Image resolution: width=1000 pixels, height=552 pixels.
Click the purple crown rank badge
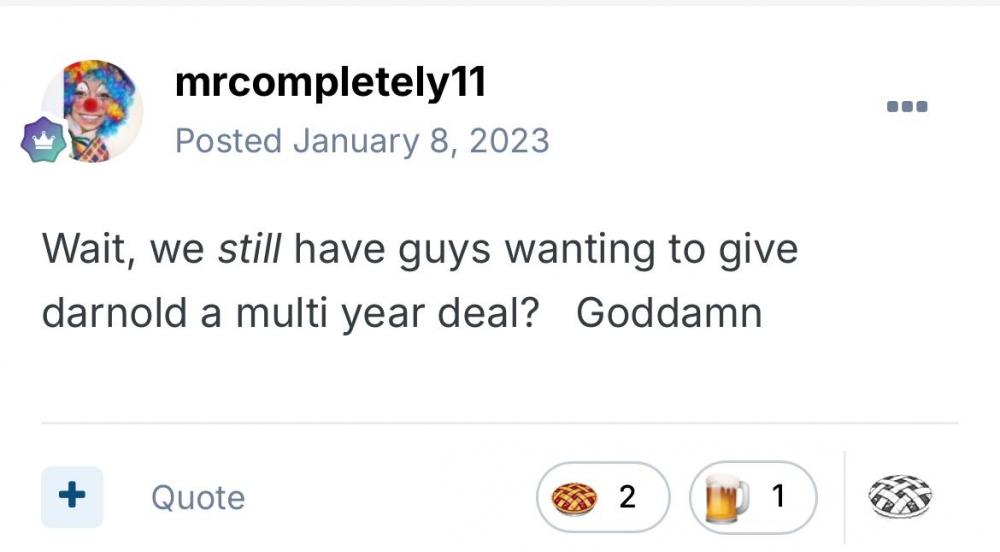tap(43, 143)
